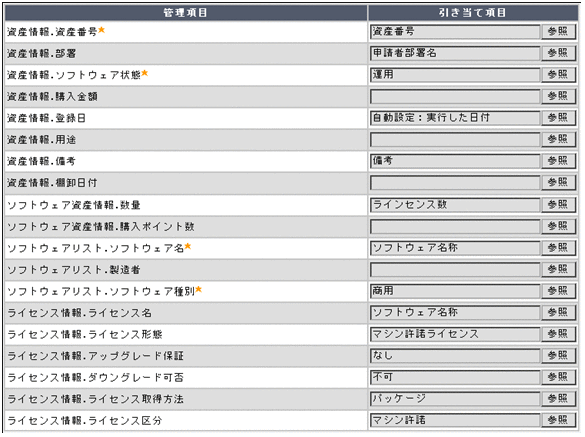The height and width of the screenshot is (437, 585).
Task: Click 参照 for ライセンス情報.ライセンス名
Action: point(558,313)
